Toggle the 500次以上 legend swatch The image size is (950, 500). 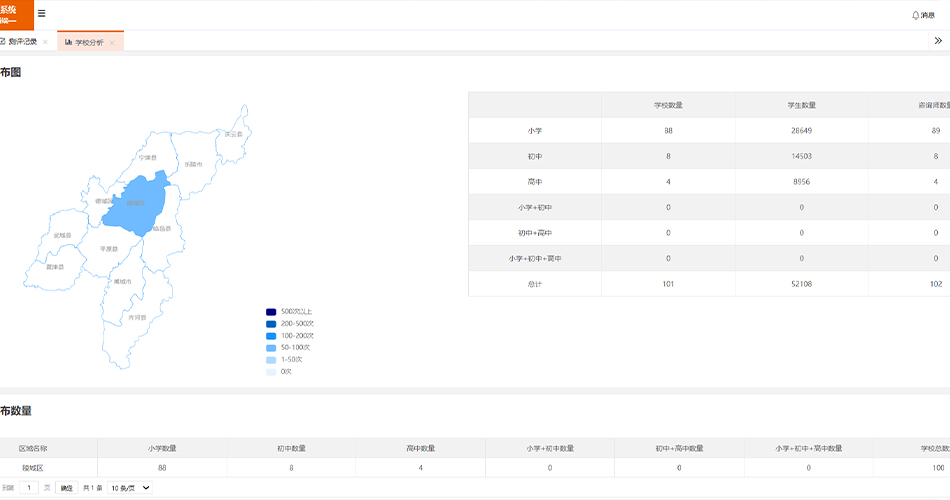coord(271,312)
